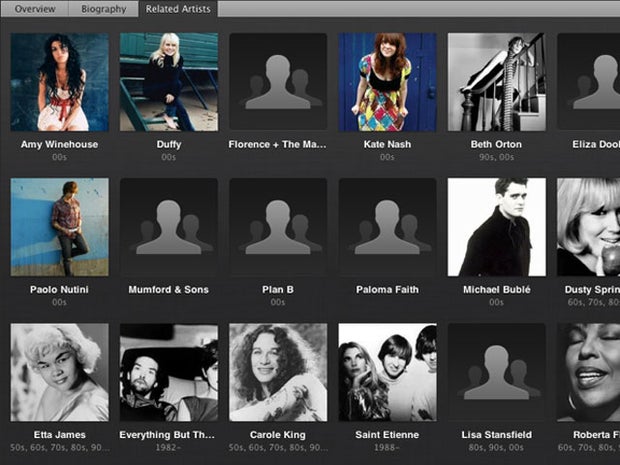Click "90s, 00s" under Beth Orton

(x=497, y=157)
